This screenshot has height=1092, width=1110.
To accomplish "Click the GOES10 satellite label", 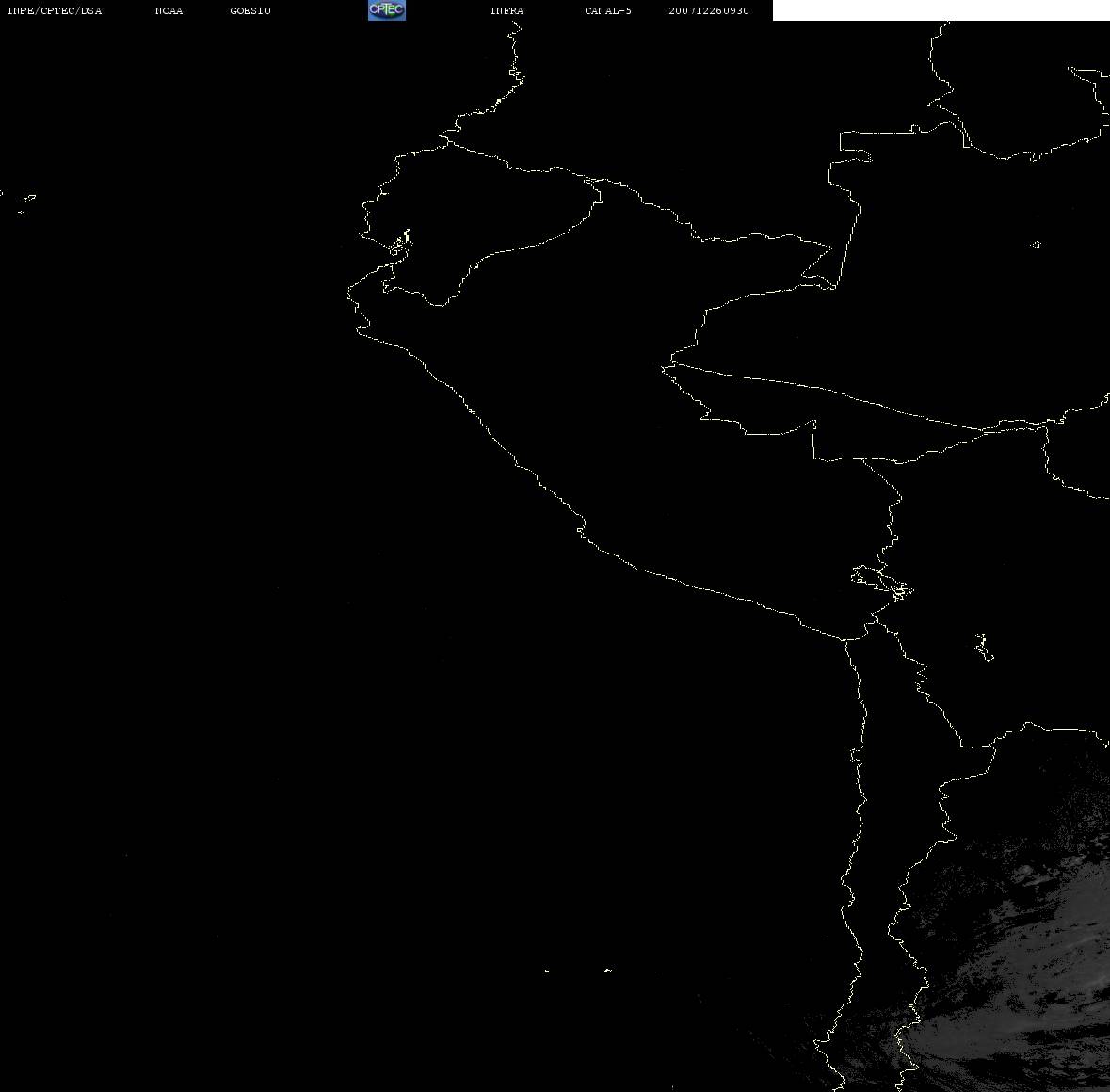I will click(x=250, y=11).
